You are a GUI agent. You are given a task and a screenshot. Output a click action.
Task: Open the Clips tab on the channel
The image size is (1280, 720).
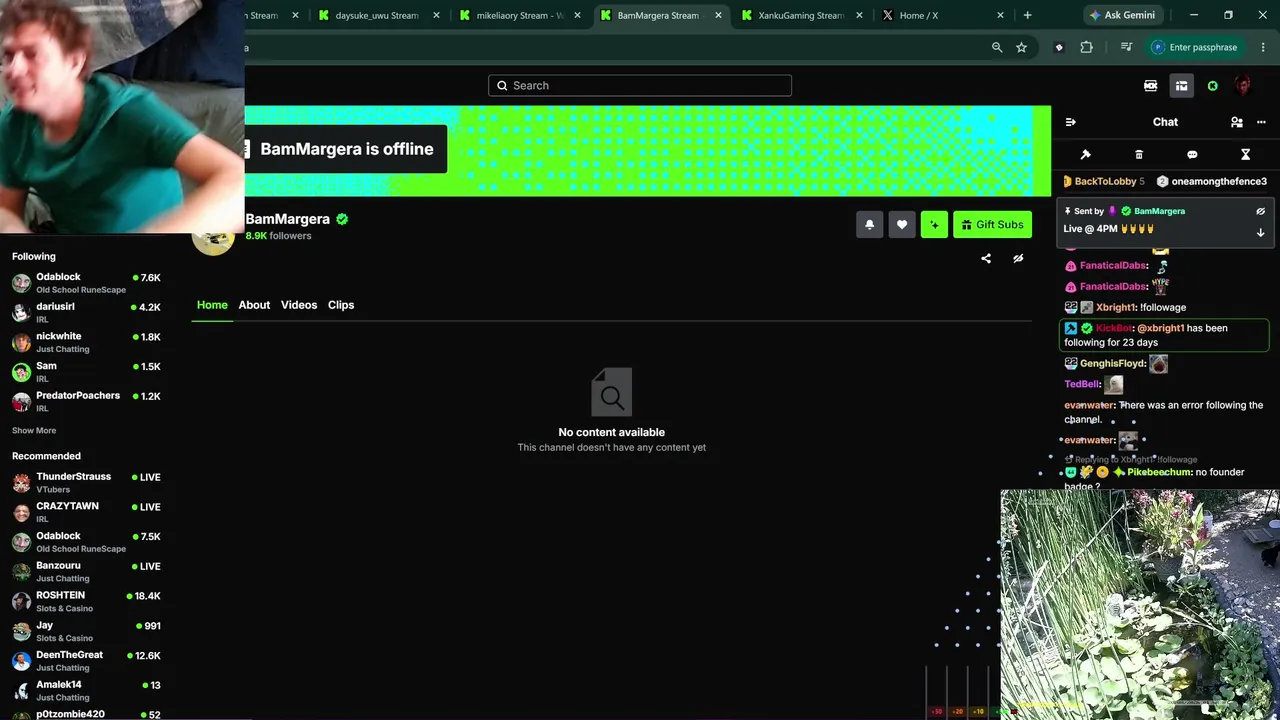(x=341, y=305)
